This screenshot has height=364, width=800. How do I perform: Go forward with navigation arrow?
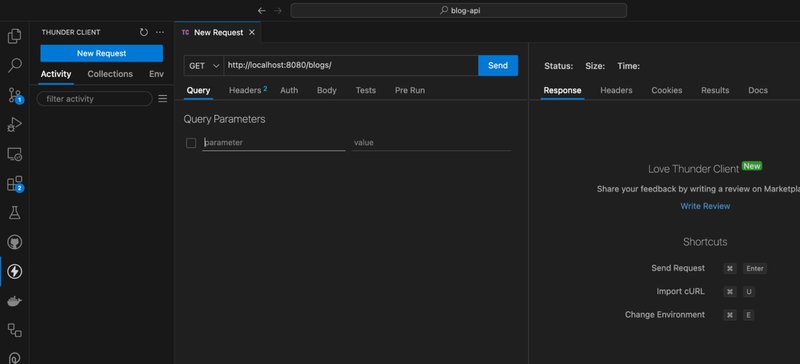pos(278,11)
